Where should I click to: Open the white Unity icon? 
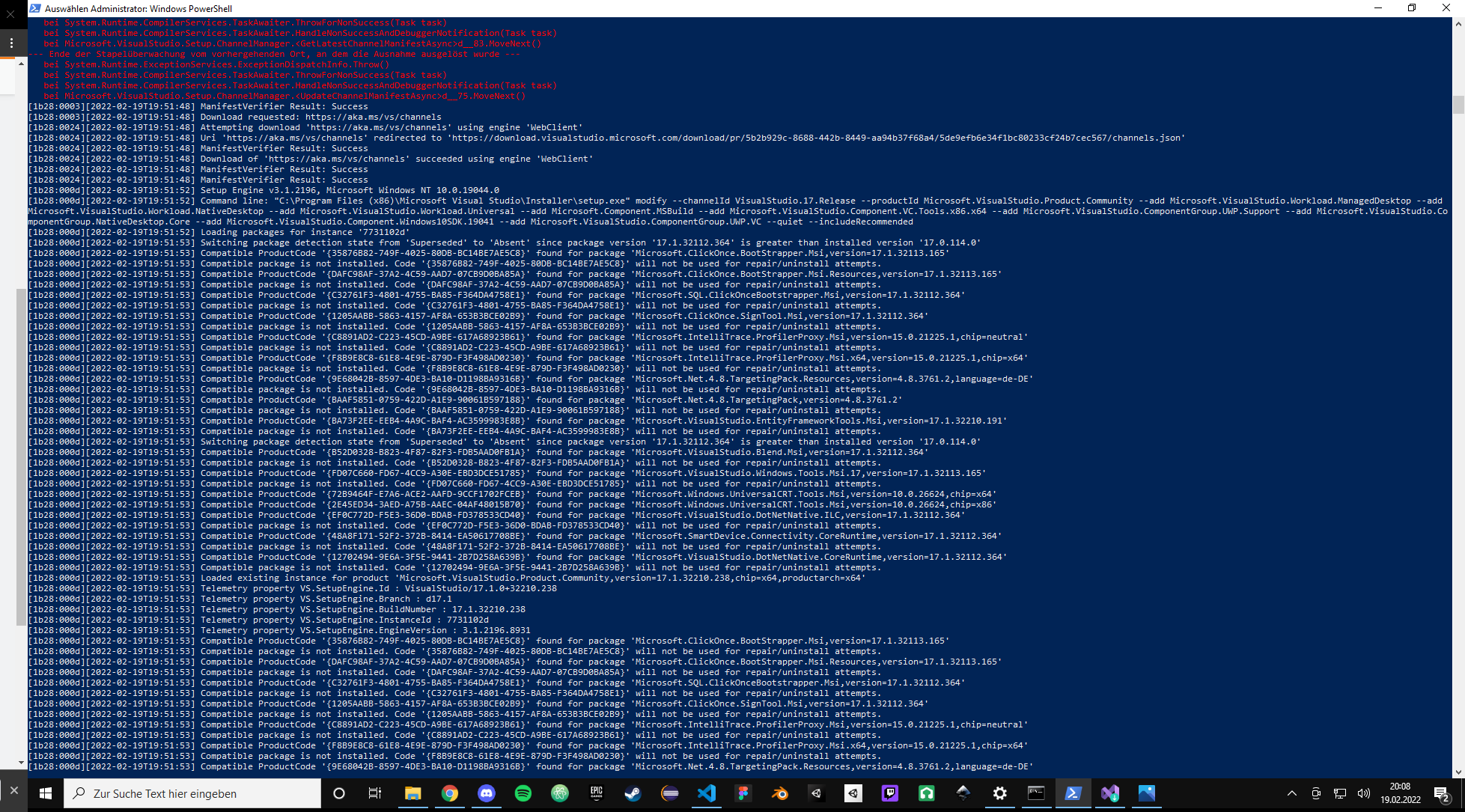(853, 793)
